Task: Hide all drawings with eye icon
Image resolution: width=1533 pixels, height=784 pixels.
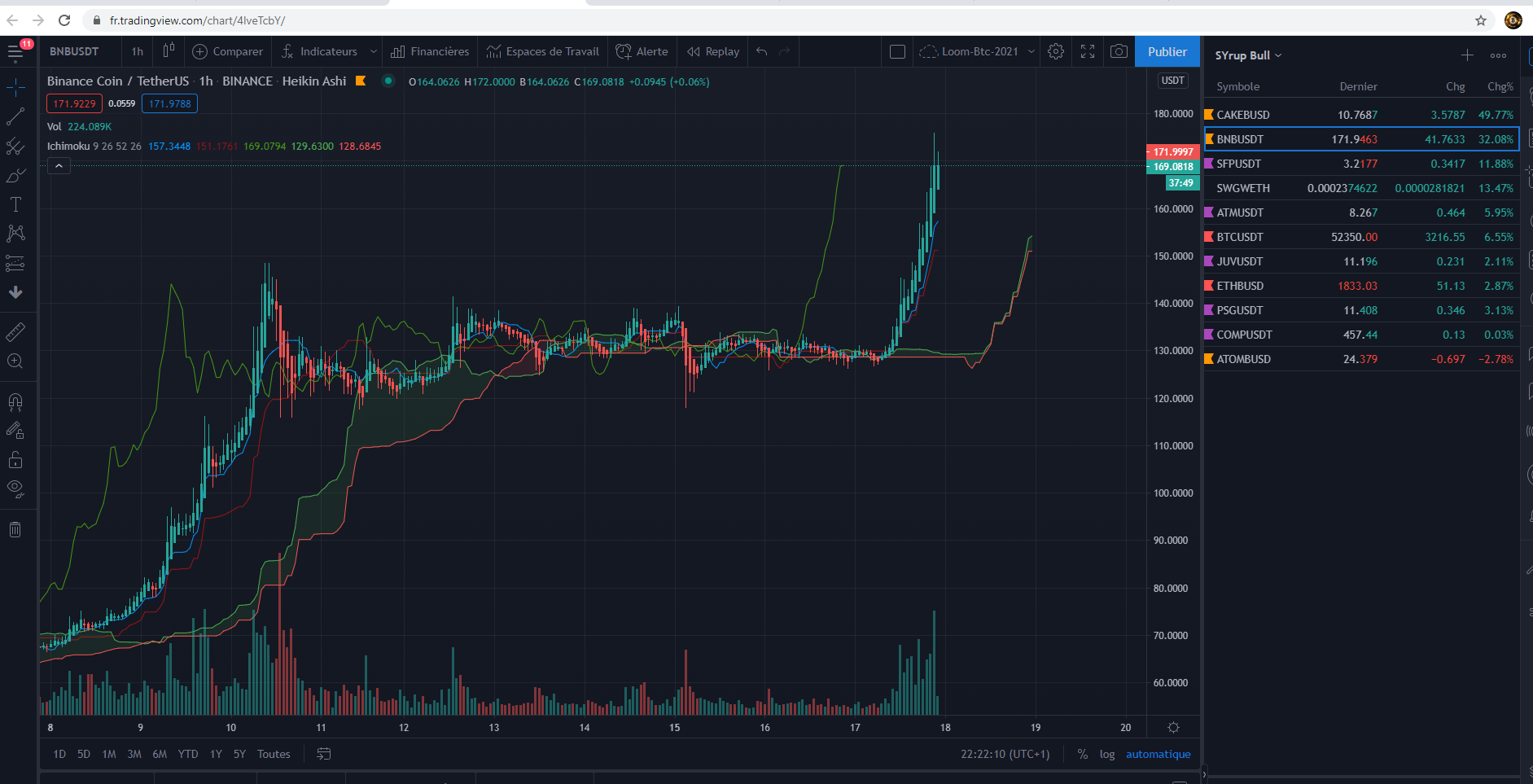Action: point(15,489)
